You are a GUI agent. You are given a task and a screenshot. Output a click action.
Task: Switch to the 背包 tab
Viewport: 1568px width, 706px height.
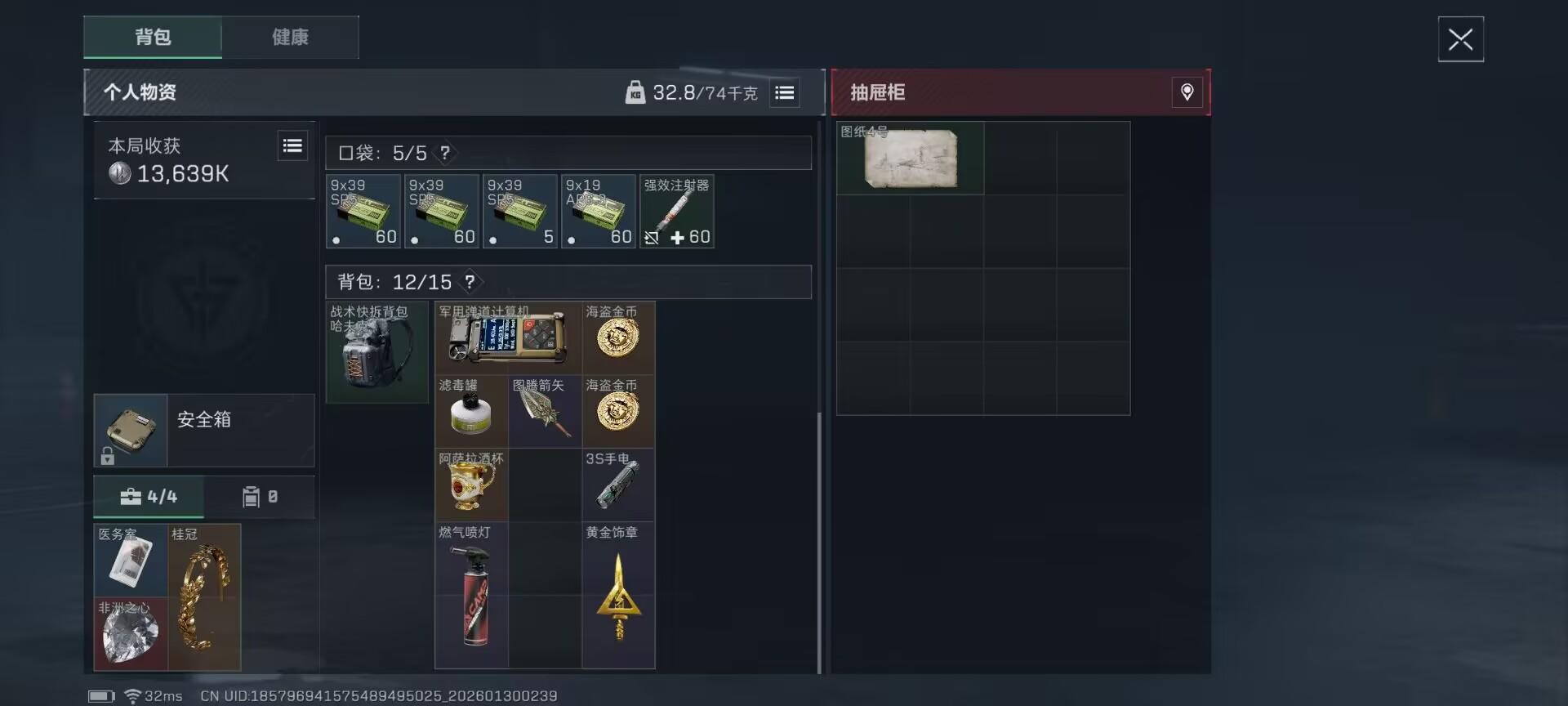pyautogui.click(x=153, y=38)
